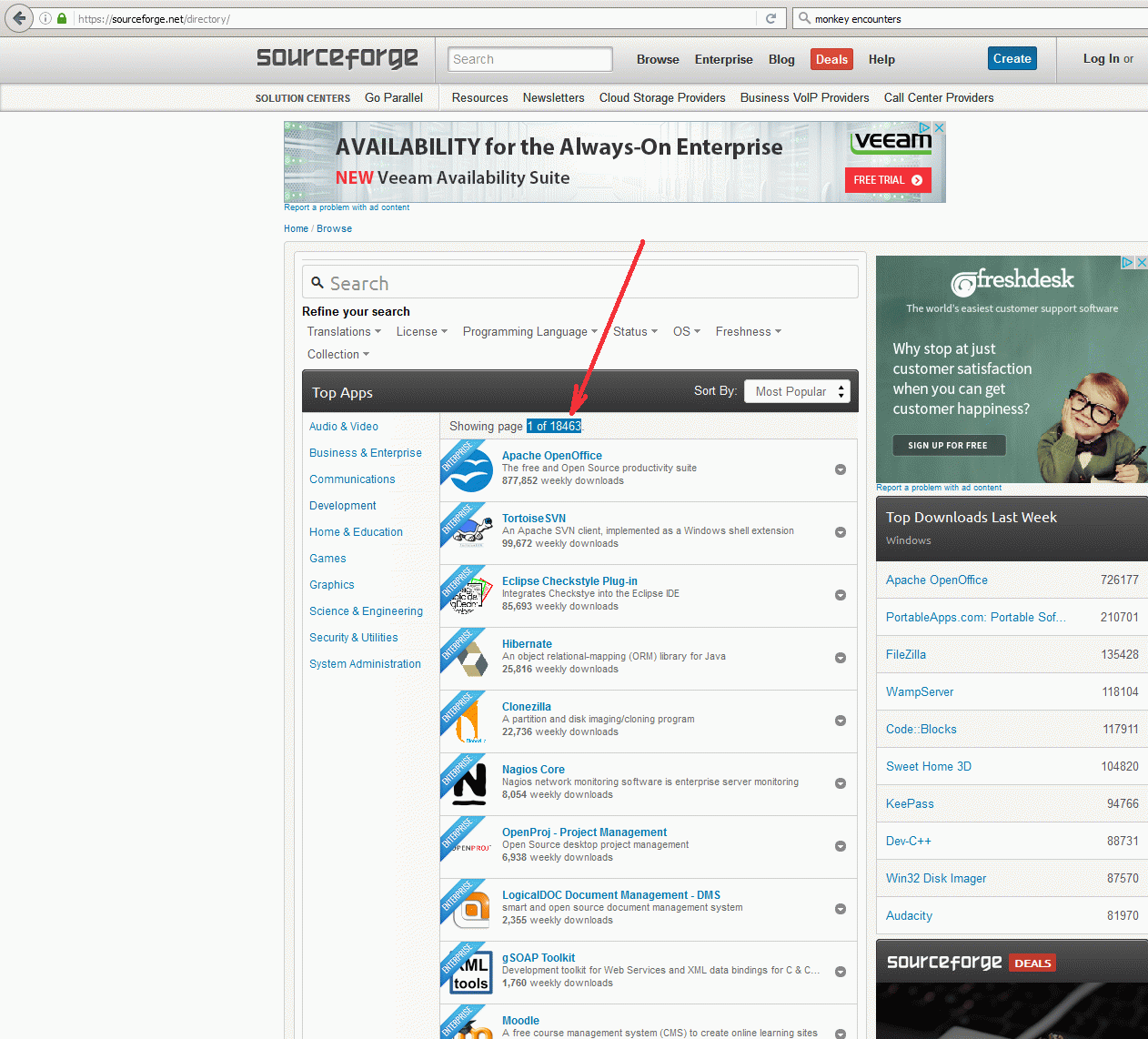Click the red Deals button

pyautogui.click(x=831, y=59)
